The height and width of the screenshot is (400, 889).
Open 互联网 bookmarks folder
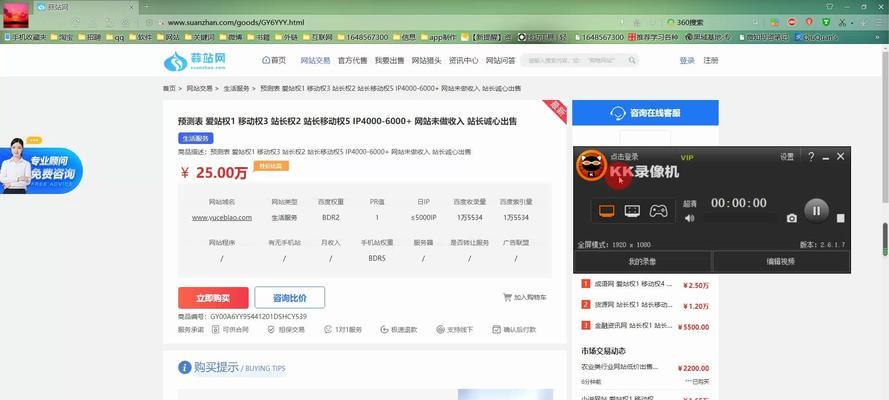pos(318,37)
